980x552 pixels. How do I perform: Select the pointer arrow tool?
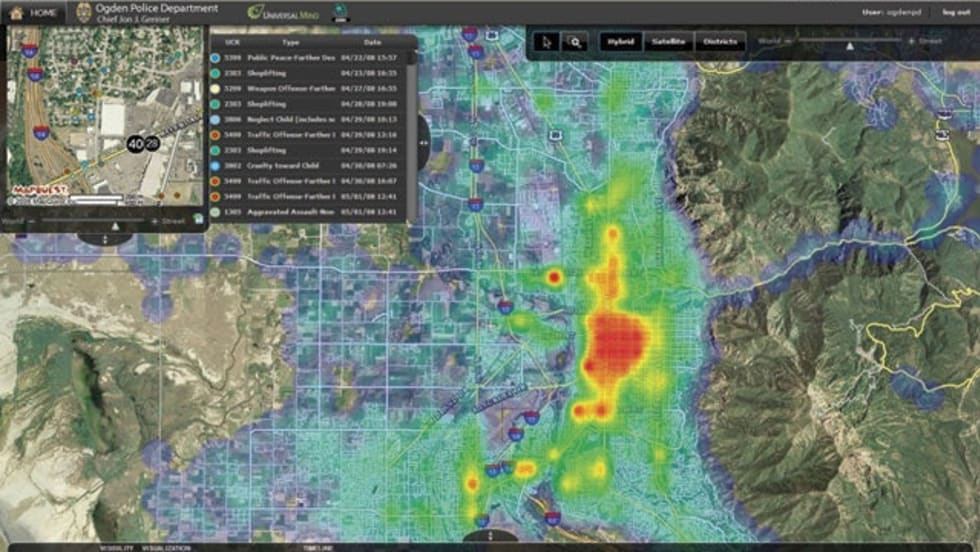click(x=546, y=42)
